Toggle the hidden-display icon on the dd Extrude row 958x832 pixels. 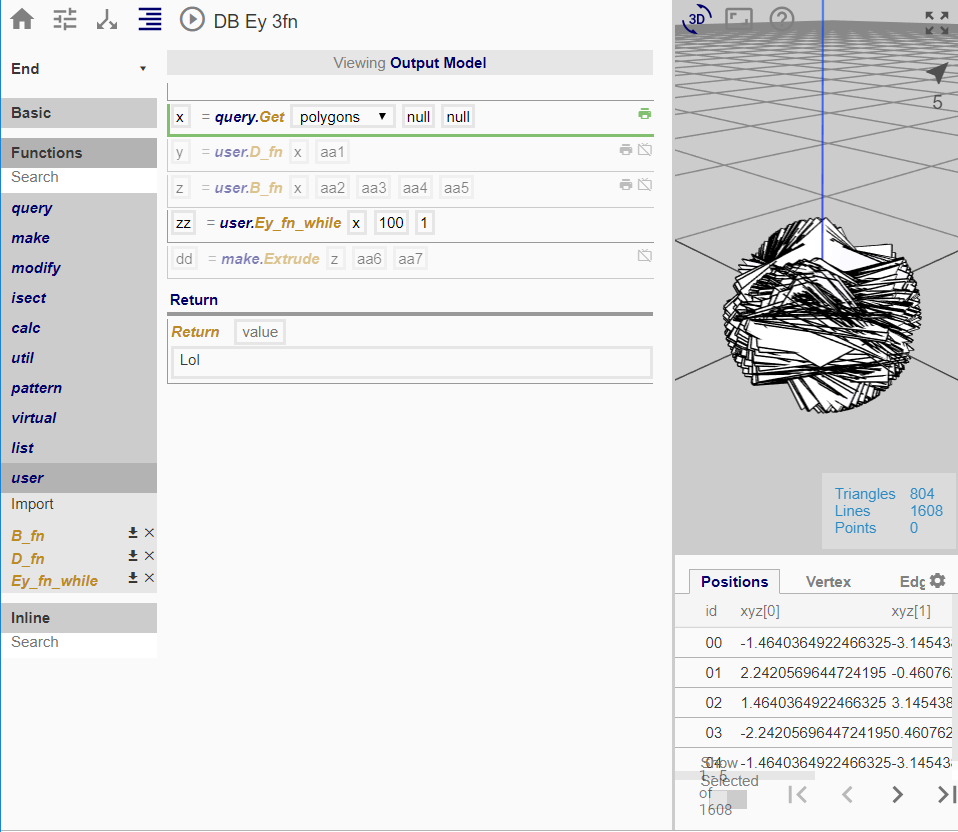coord(645,256)
